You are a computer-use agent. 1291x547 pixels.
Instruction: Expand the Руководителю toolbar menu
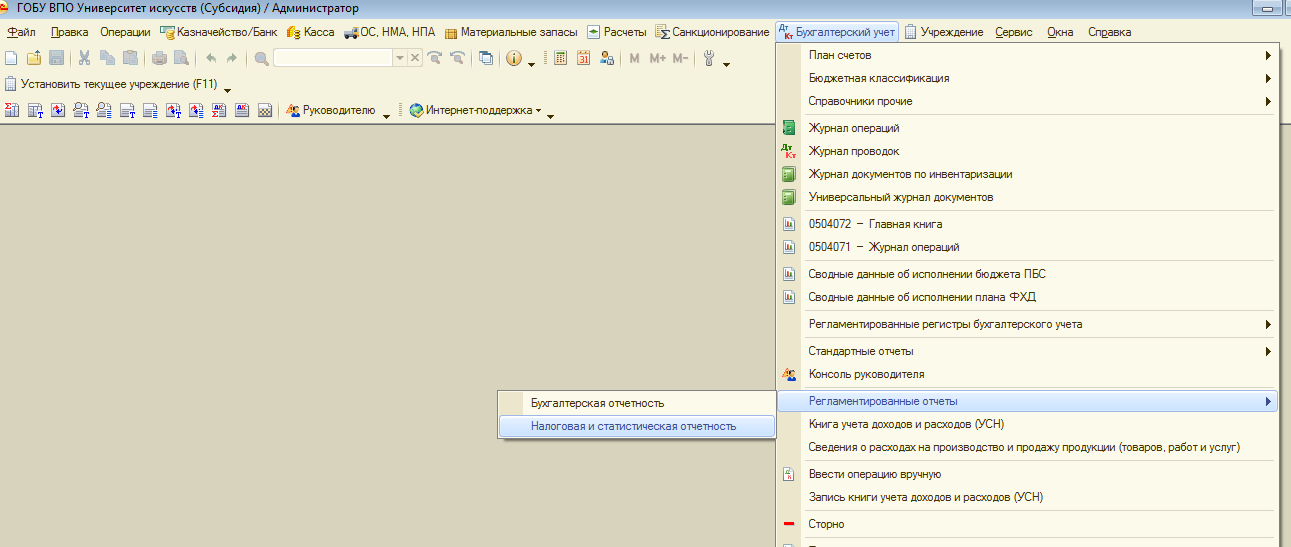(386, 116)
